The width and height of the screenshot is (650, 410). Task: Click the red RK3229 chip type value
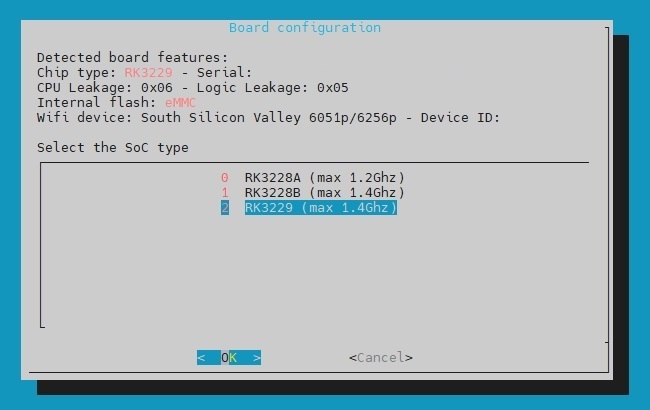[x=148, y=73]
